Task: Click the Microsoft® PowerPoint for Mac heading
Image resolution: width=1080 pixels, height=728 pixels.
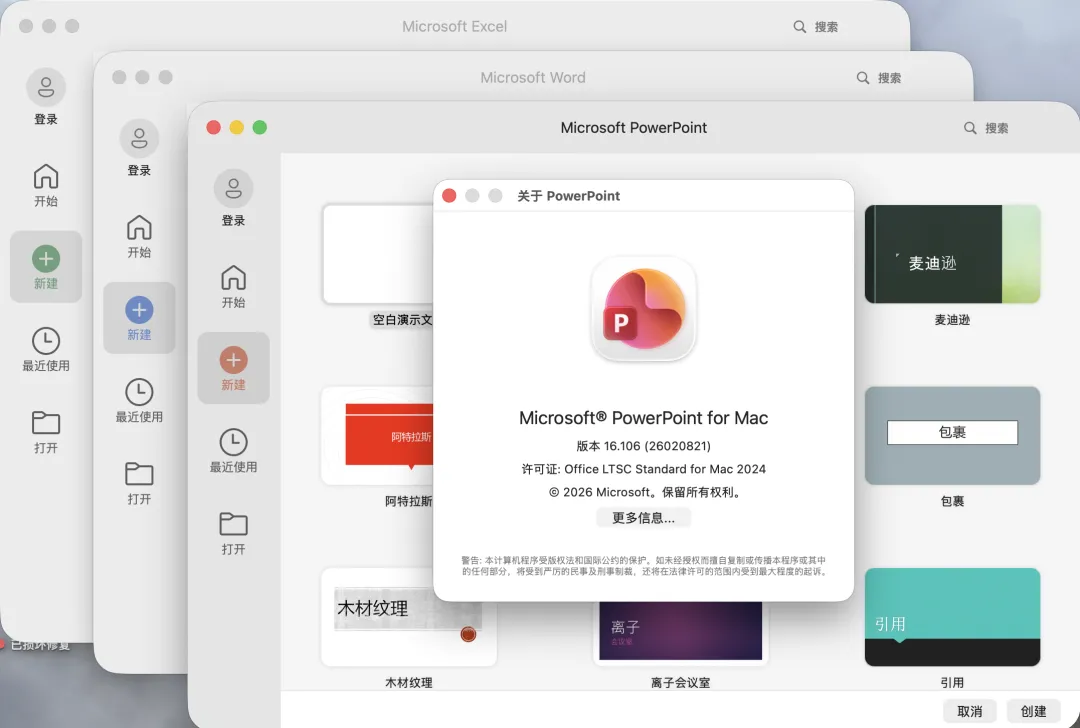Action: pos(643,418)
